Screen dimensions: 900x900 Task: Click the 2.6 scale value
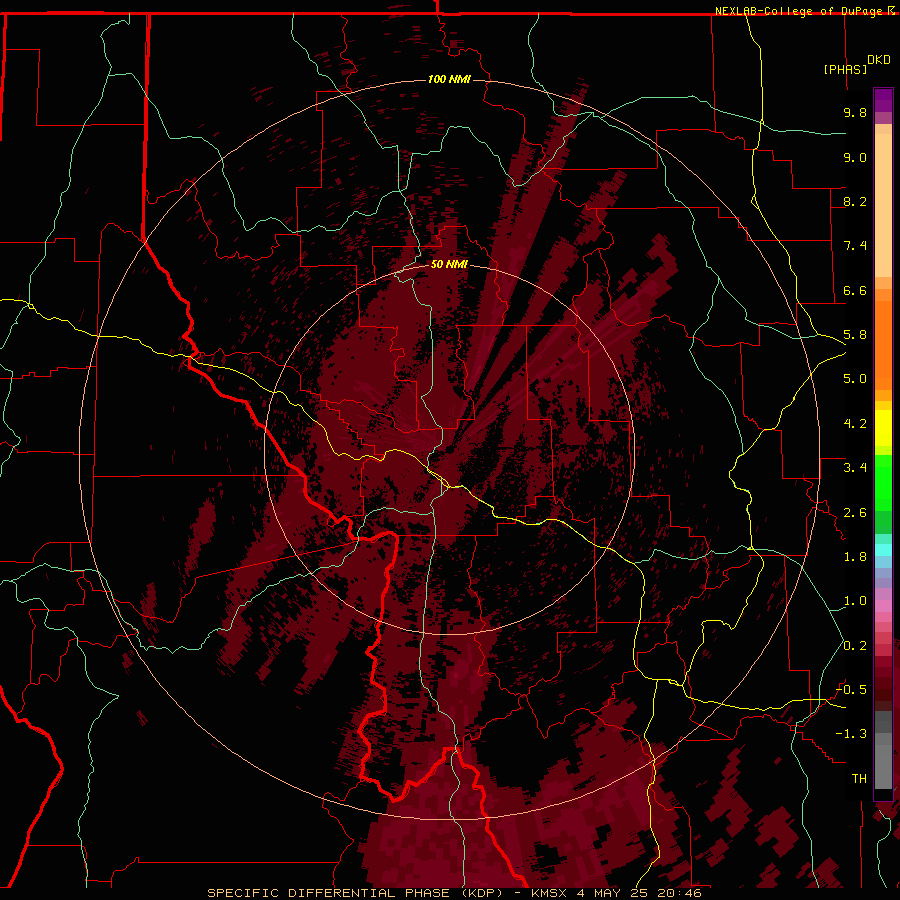click(855, 513)
